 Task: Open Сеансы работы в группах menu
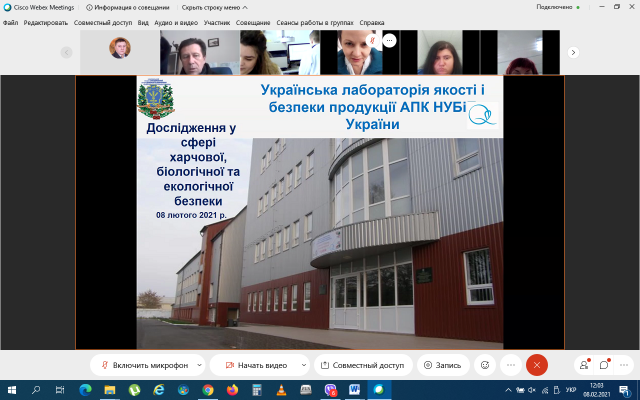pos(315,23)
